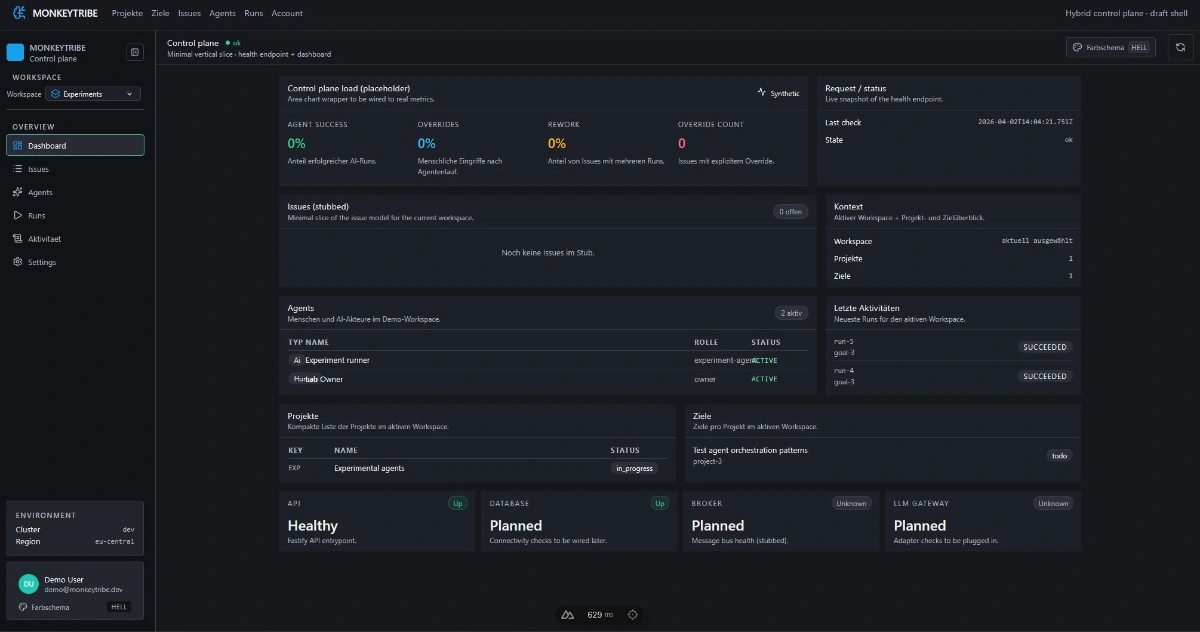
Task: Click the REWORK 0% value
Action: click(557, 143)
